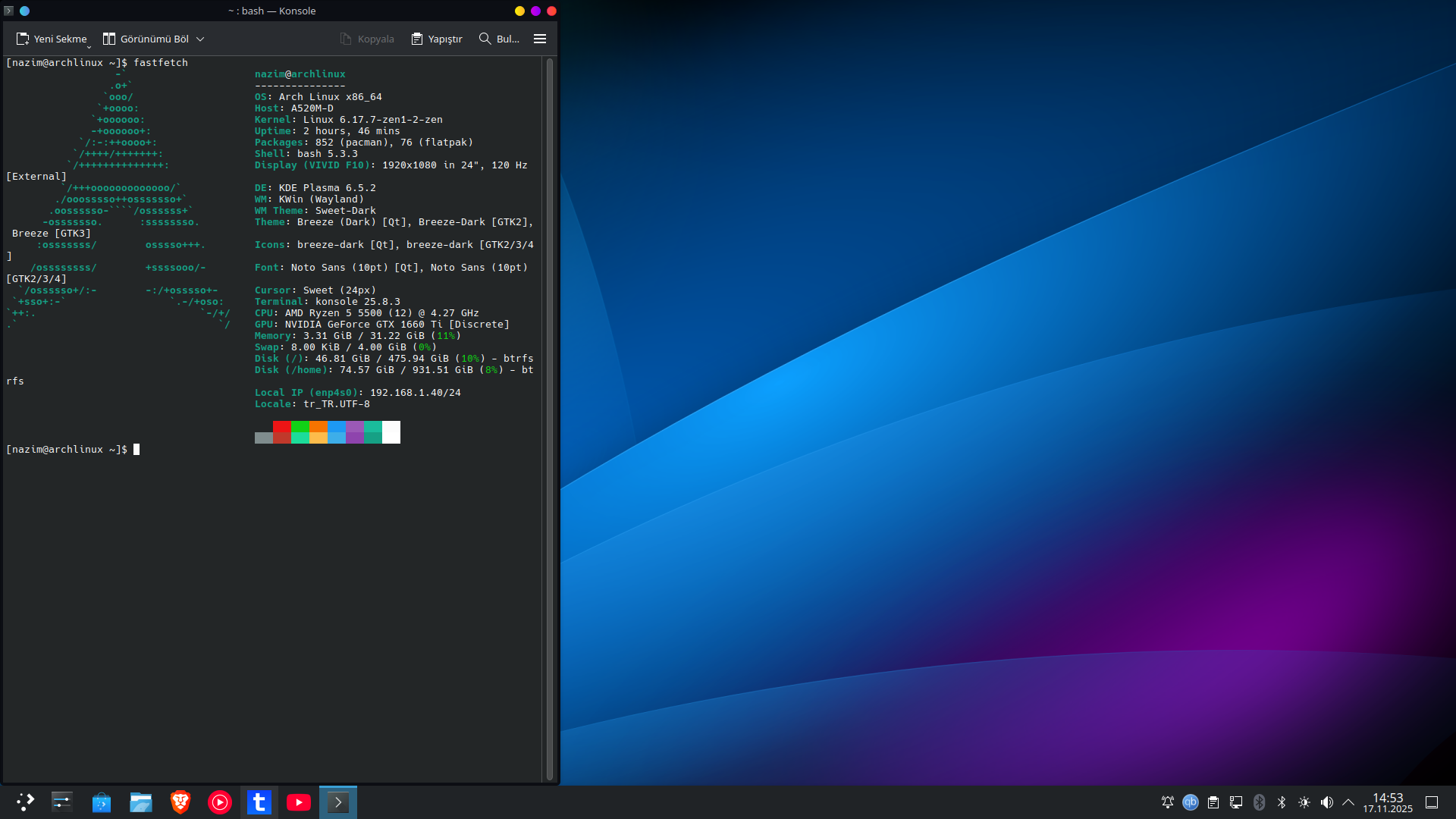Toggle Konsole's keep-above pin button
Screen dimensions: 1456x819
tap(24, 11)
